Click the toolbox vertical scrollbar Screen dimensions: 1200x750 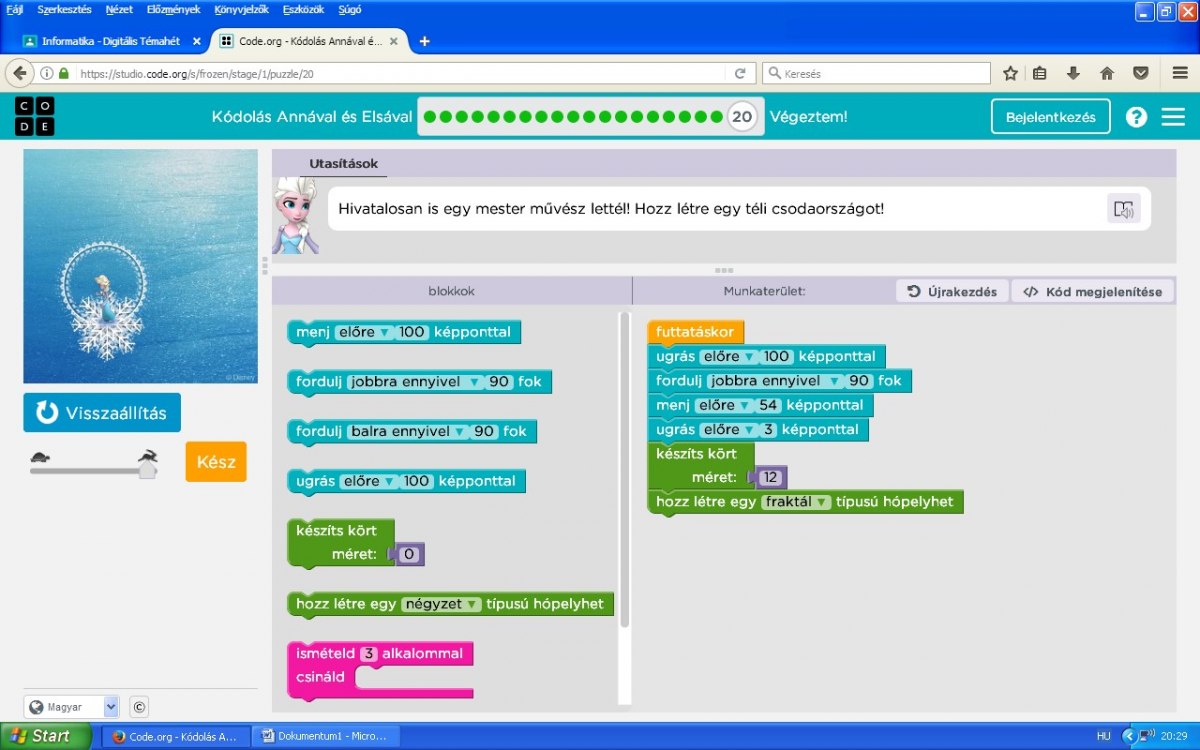click(625, 470)
